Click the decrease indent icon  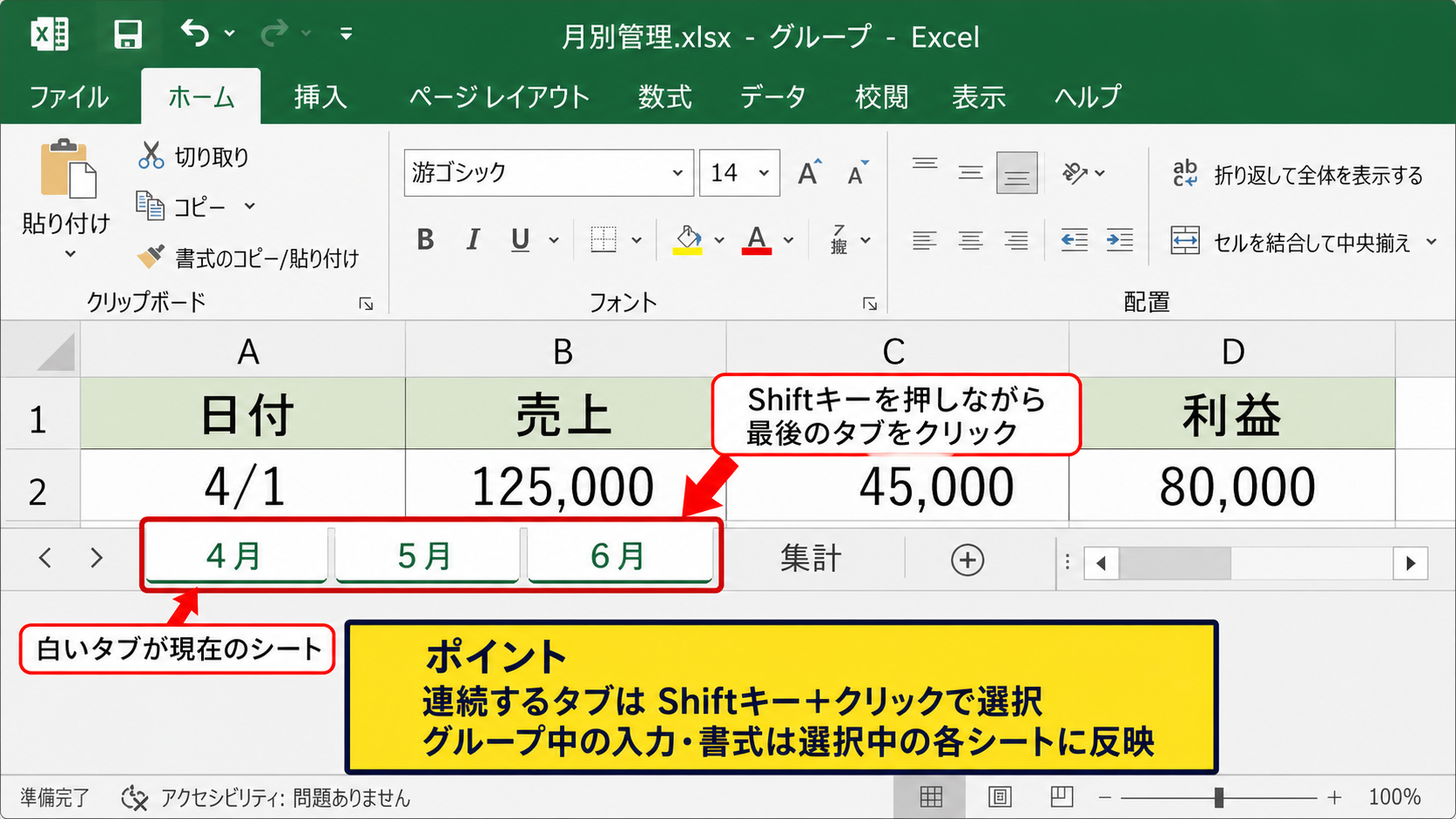click(x=1075, y=240)
